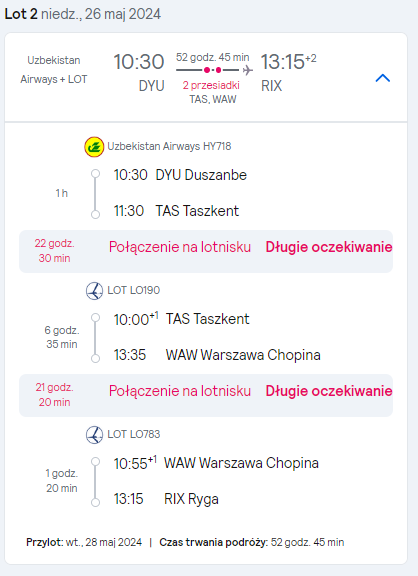Select the TAS Taszkent 10:00 departure marker
Viewport: 418px width, 576px height.
(x=96, y=317)
